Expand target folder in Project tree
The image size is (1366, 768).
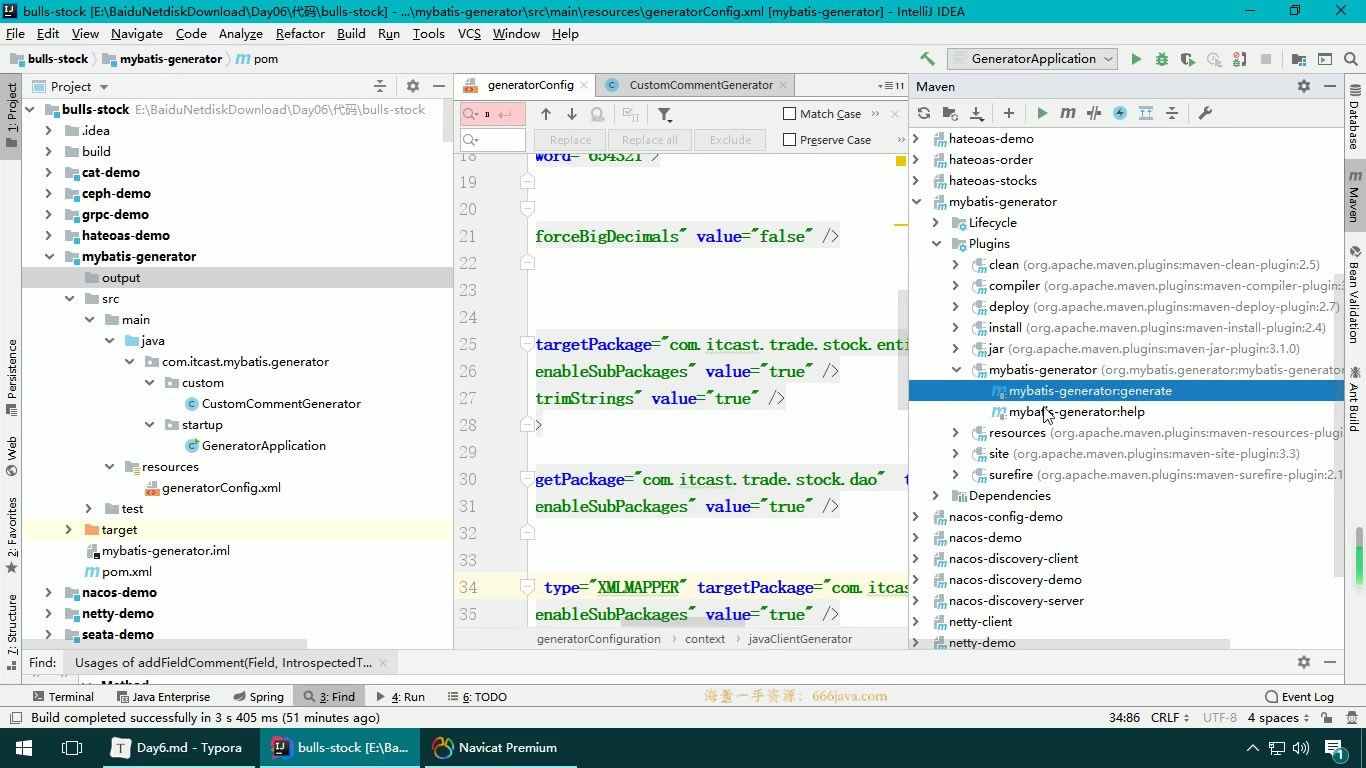pyautogui.click(x=69, y=530)
